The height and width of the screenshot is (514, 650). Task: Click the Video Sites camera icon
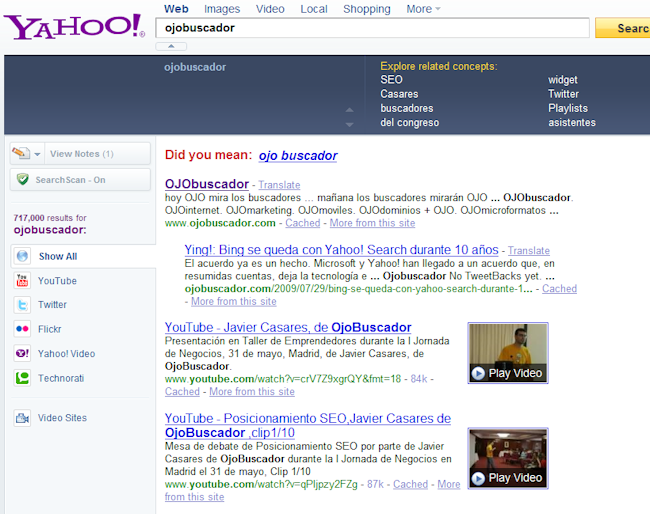tap(22, 418)
